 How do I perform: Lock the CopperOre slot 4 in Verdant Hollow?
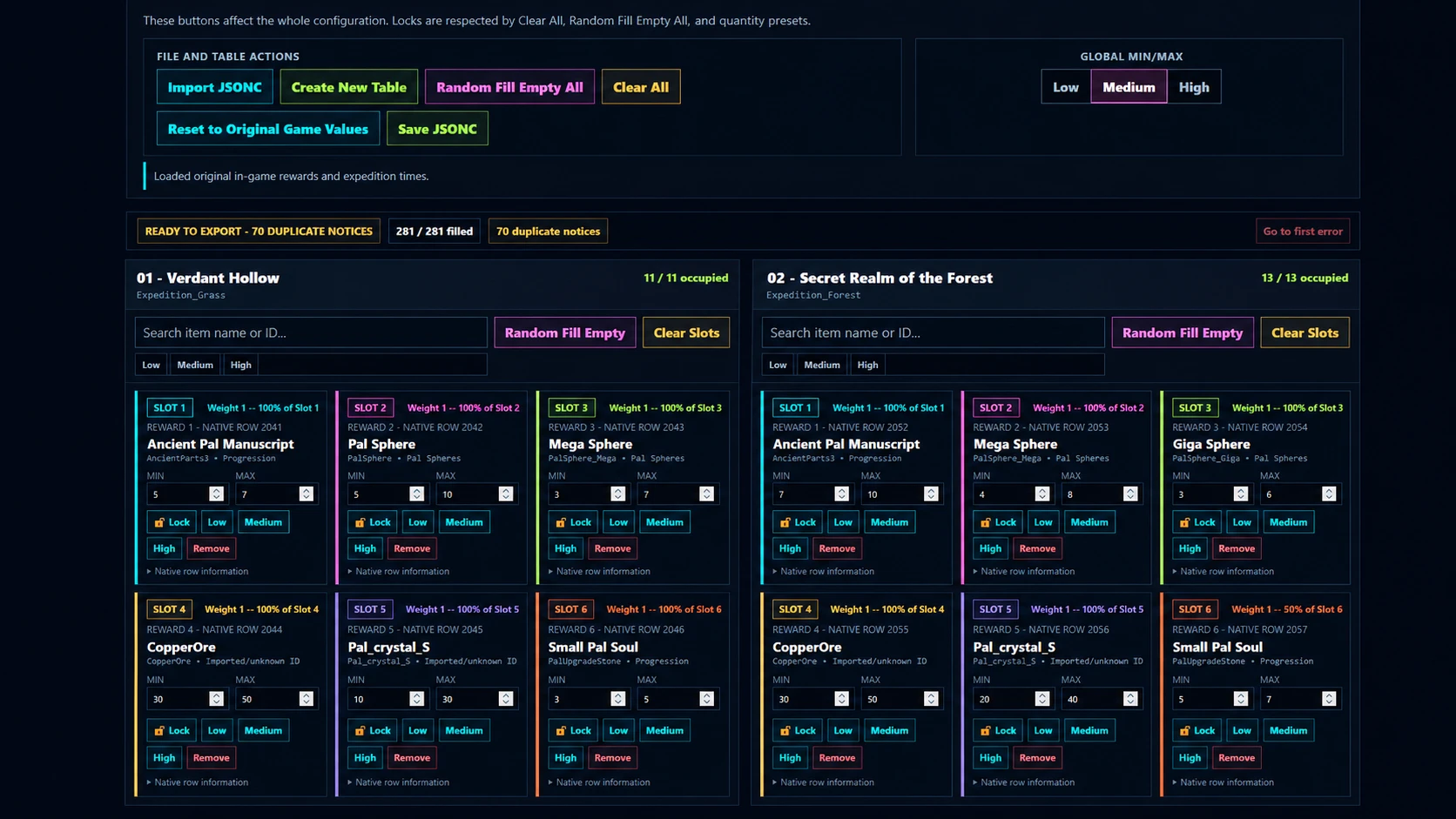172,730
